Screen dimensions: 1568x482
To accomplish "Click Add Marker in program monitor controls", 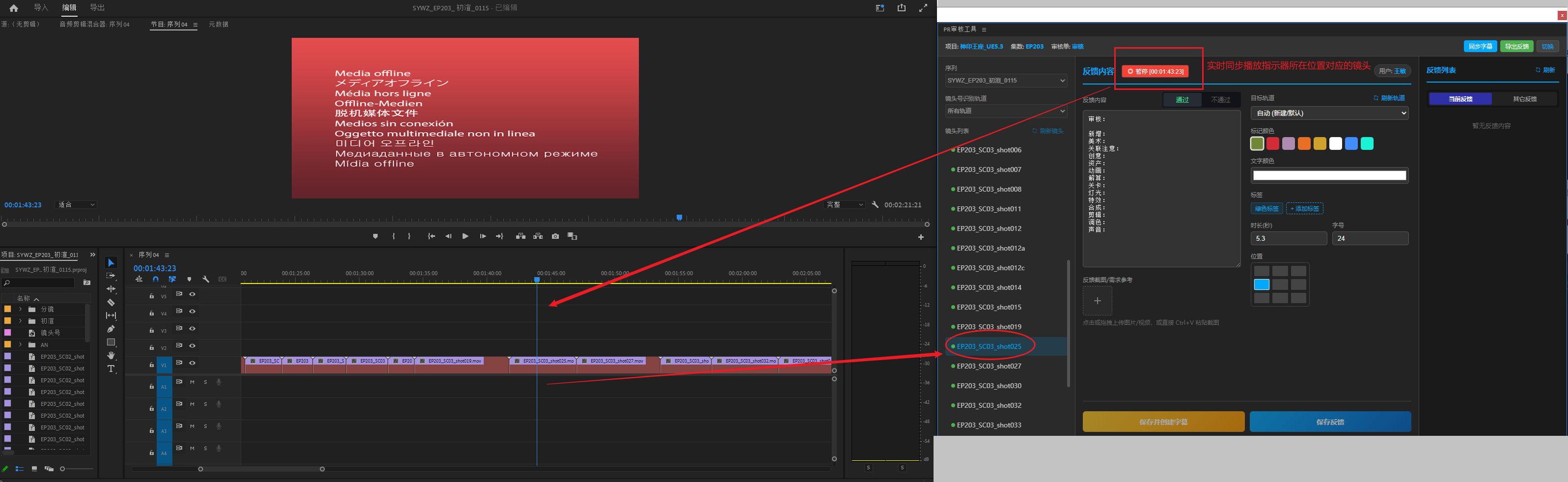I will tap(375, 236).
